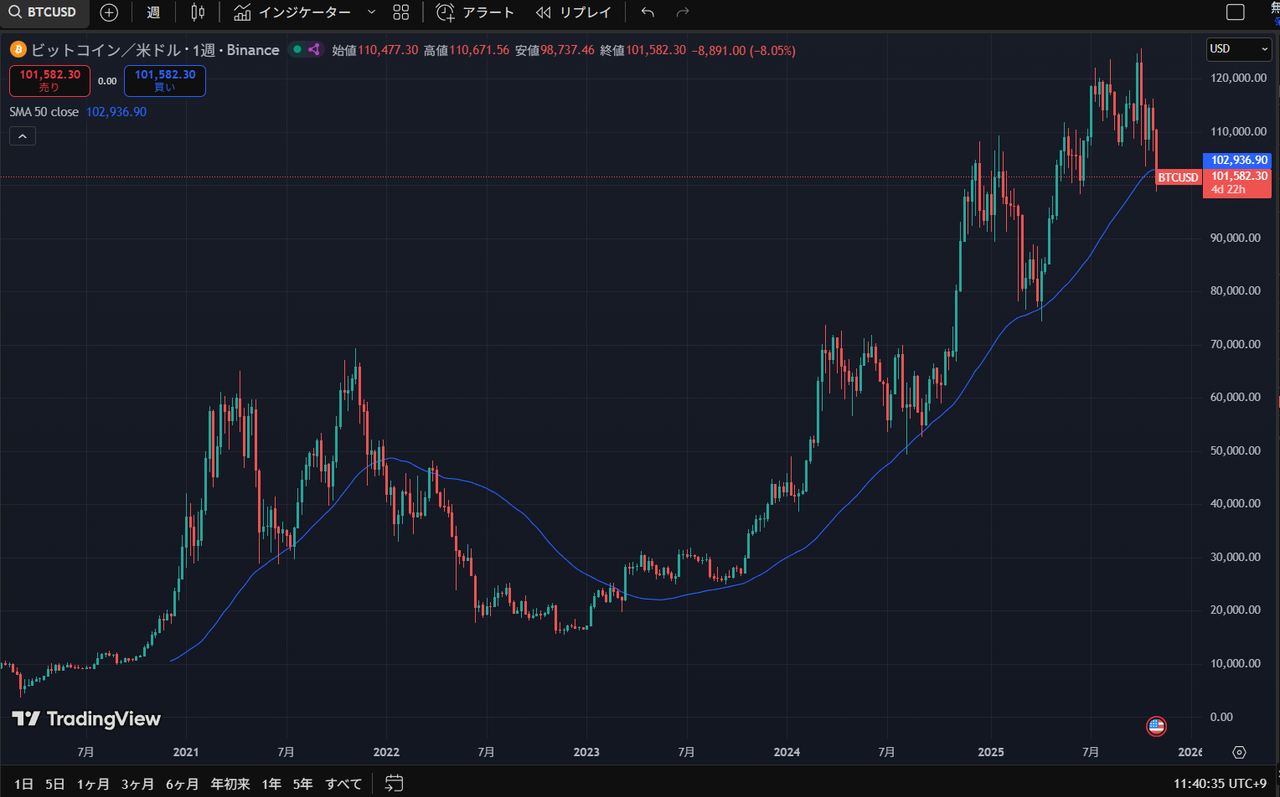Image resolution: width=1280 pixels, height=797 pixels.
Task: Create an alert with アラート
Action: [476, 12]
